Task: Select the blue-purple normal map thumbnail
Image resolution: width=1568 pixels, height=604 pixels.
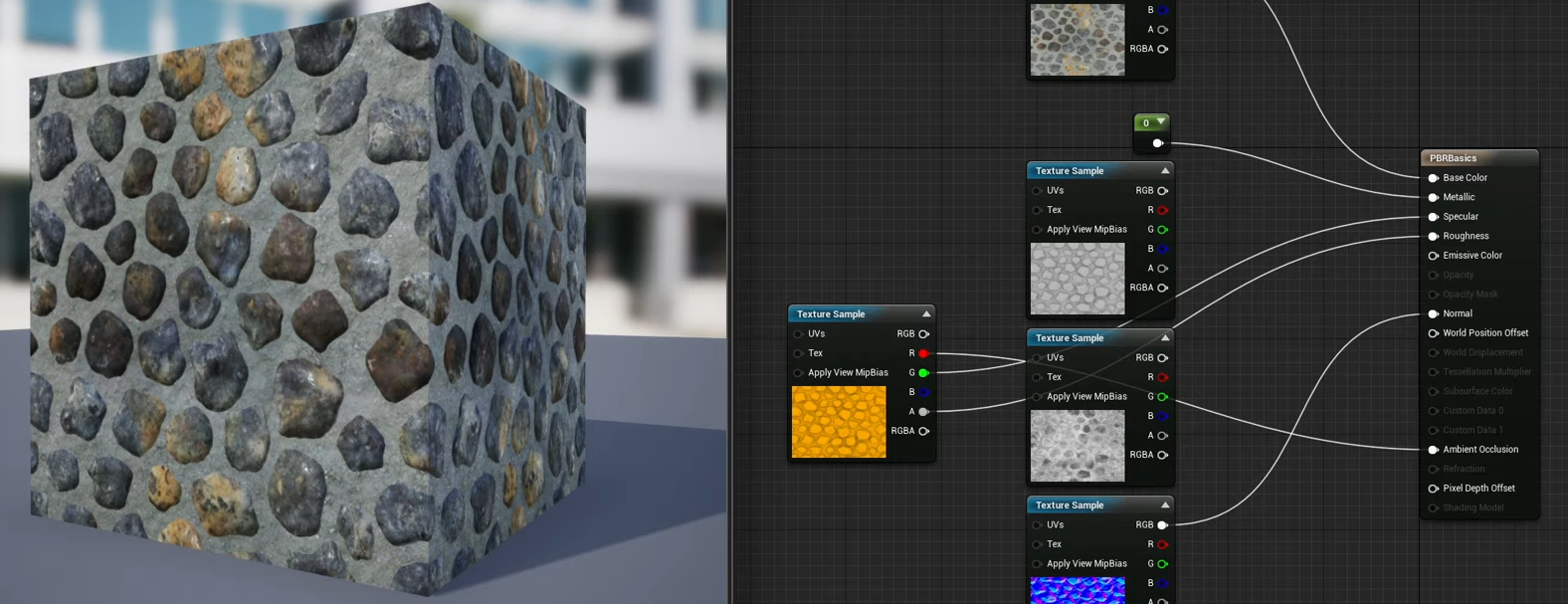Action: pyautogui.click(x=1078, y=590)
